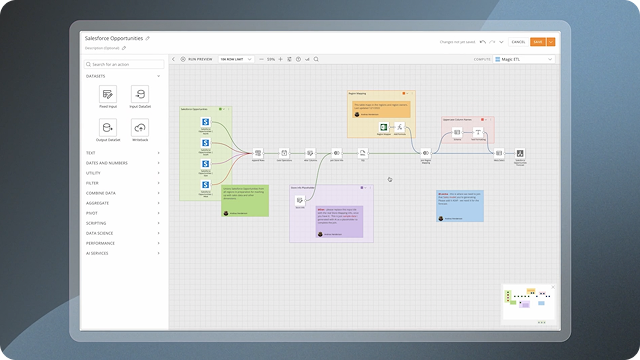
Task: Select the first Salesforce input tile
Action: click(206, 122)
